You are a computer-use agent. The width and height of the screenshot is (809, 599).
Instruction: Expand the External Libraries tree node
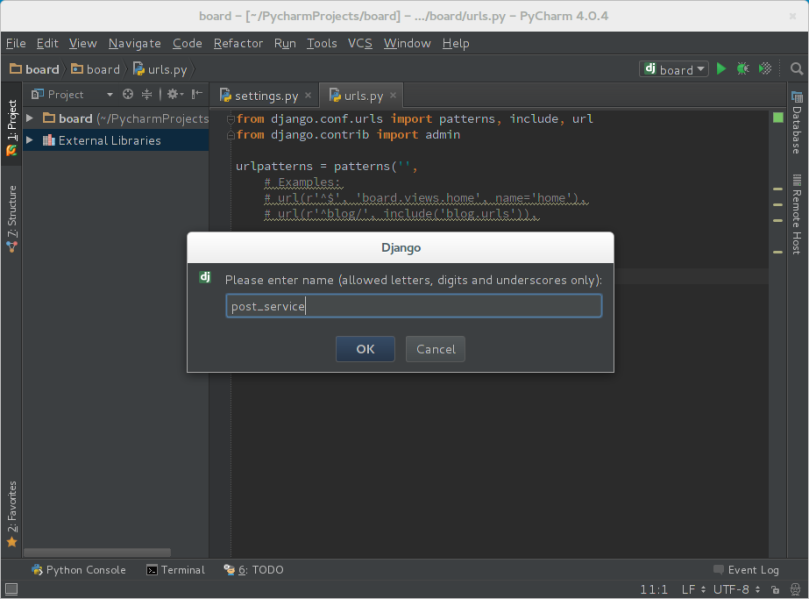(29, 140)
